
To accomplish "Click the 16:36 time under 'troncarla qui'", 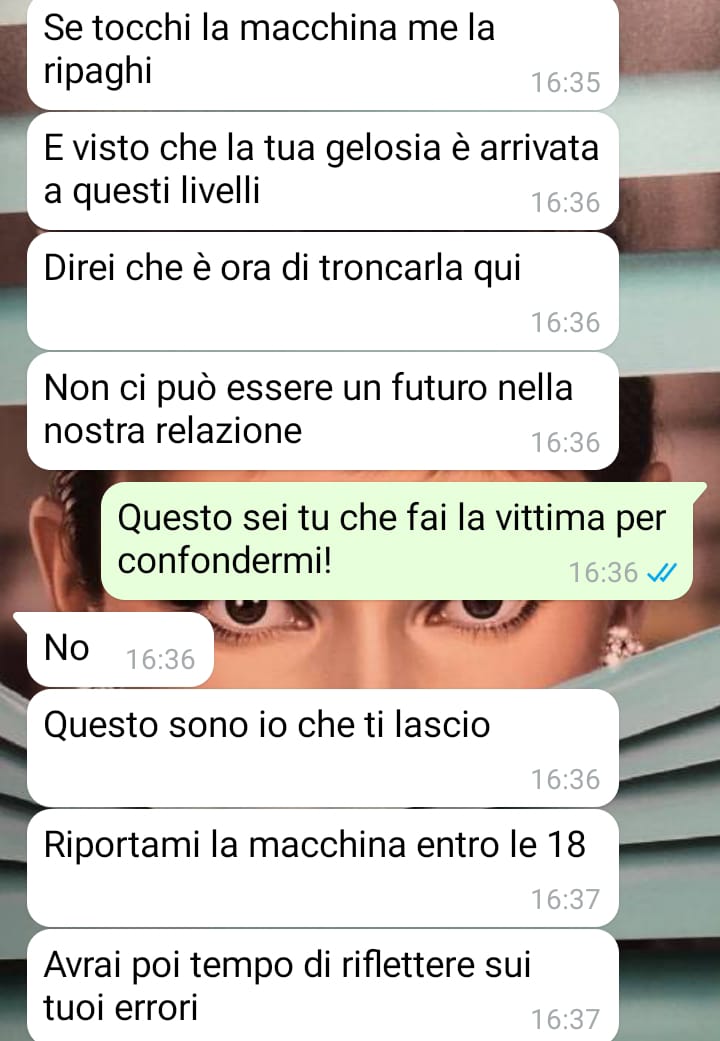I will tap(565, 323).
